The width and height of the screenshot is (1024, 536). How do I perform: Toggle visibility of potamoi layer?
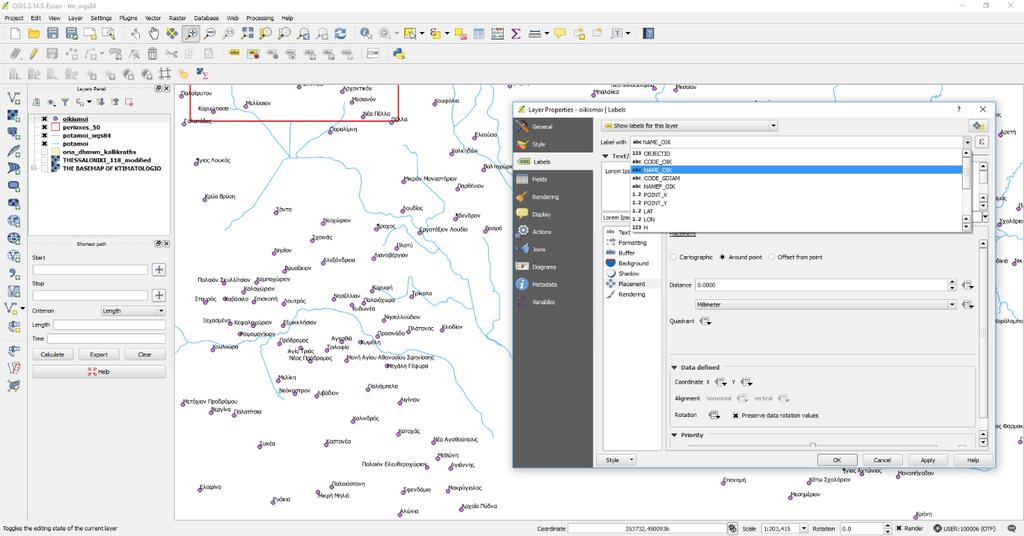(x=44, y=144)
